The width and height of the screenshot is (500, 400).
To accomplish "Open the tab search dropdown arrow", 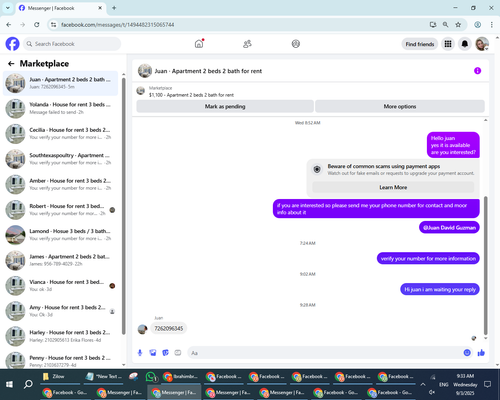I will click(8, 8).
